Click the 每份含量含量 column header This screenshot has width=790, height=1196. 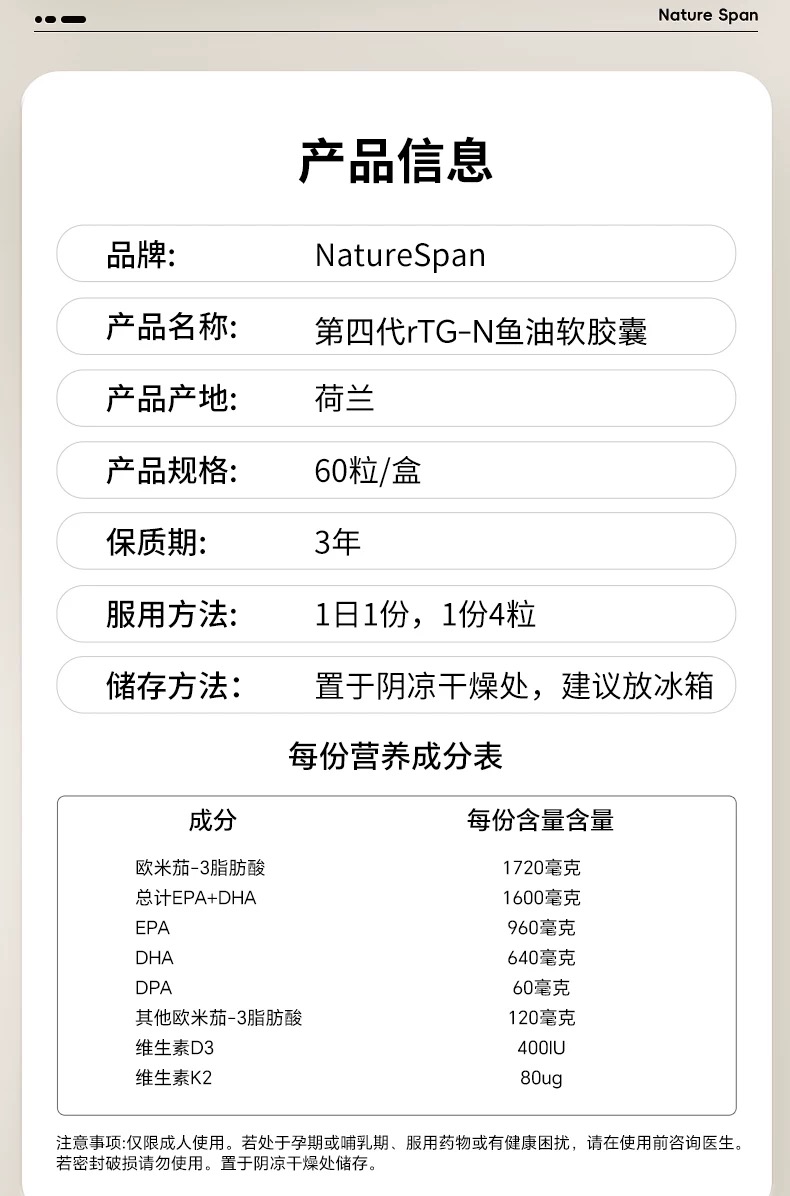point(540,821)
